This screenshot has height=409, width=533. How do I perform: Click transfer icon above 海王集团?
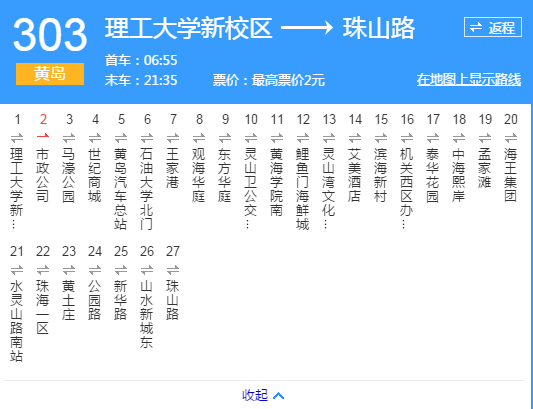point(511,138)
